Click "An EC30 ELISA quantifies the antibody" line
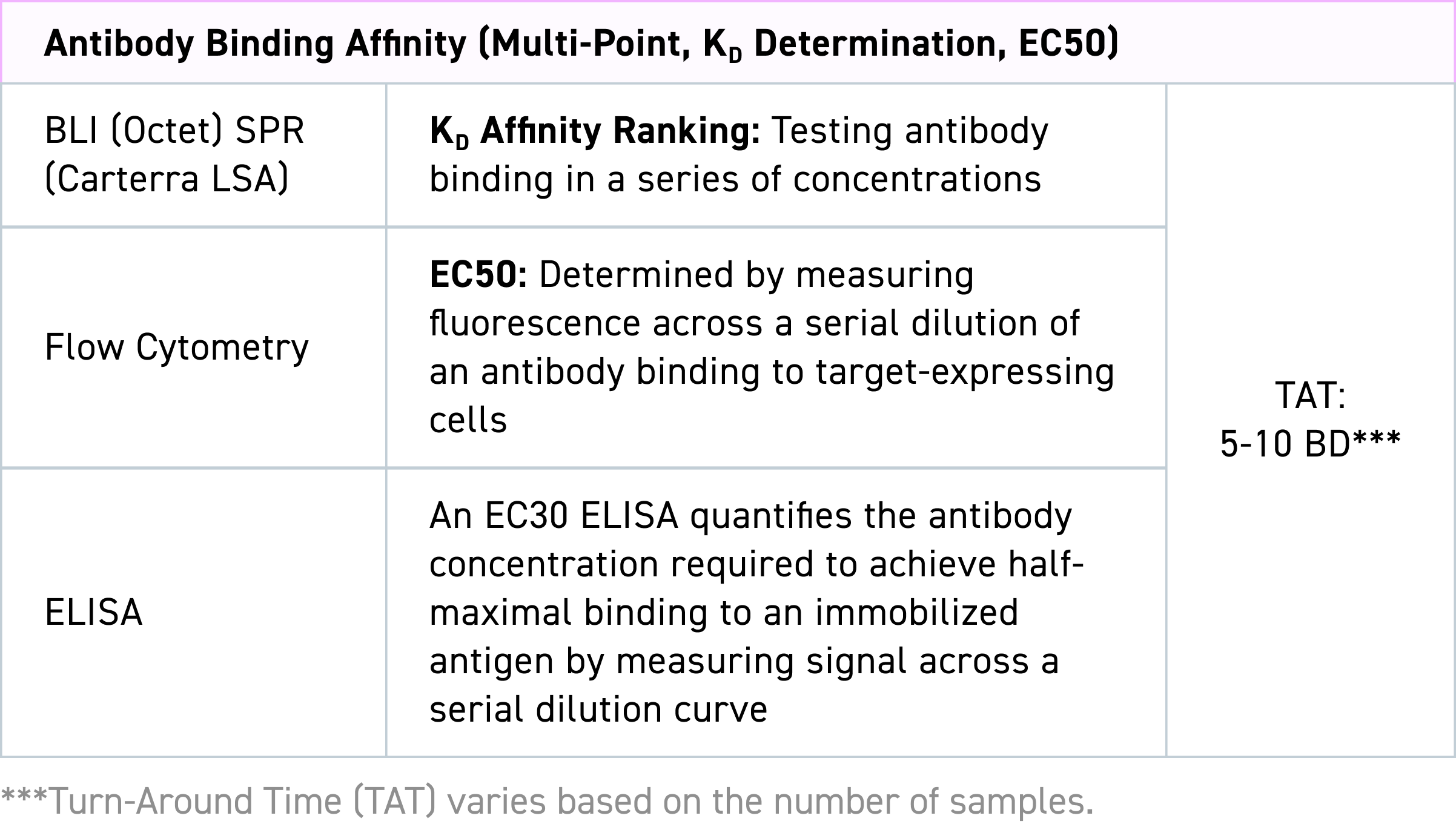The height and width of the screenshot is (827, 1456). point(750,516)
